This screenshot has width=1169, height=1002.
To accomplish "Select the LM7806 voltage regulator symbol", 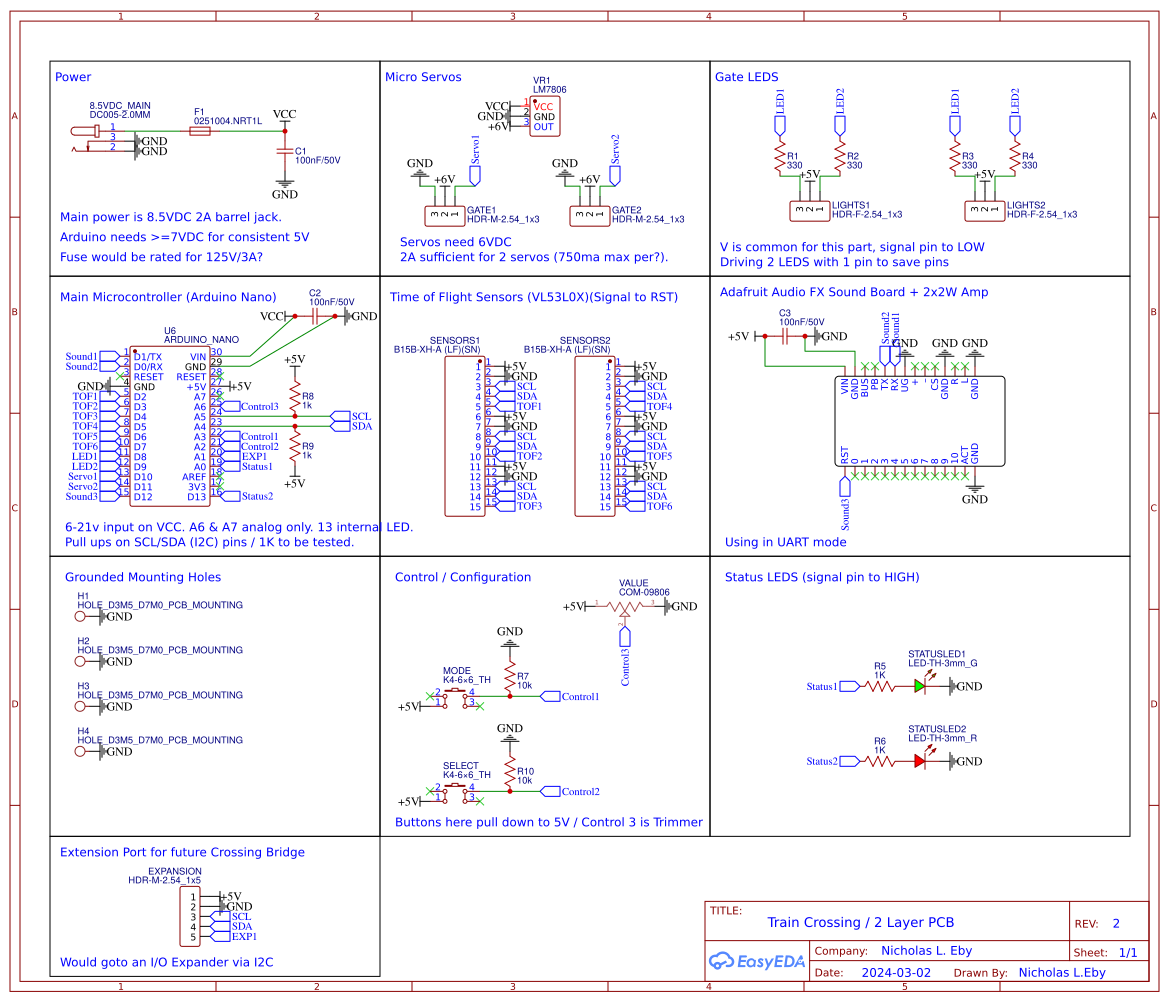I will 544,113.
